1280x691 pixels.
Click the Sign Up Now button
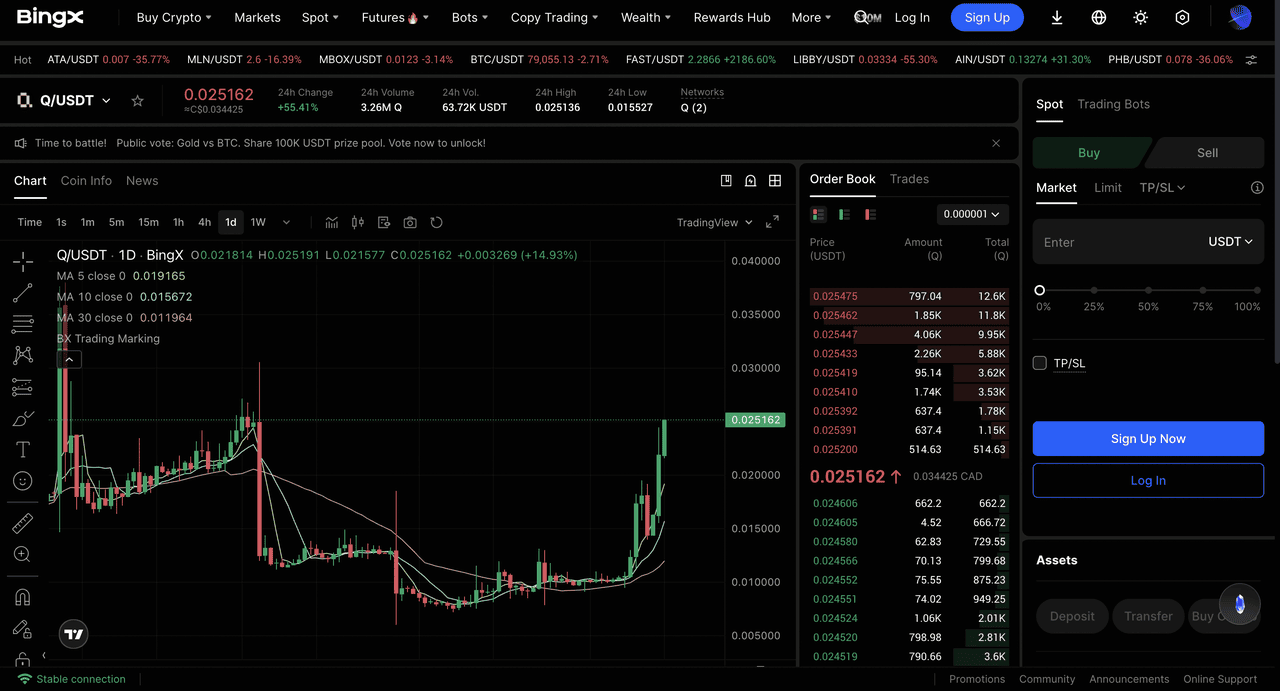pyautogui.click(x=1148, y=439)
